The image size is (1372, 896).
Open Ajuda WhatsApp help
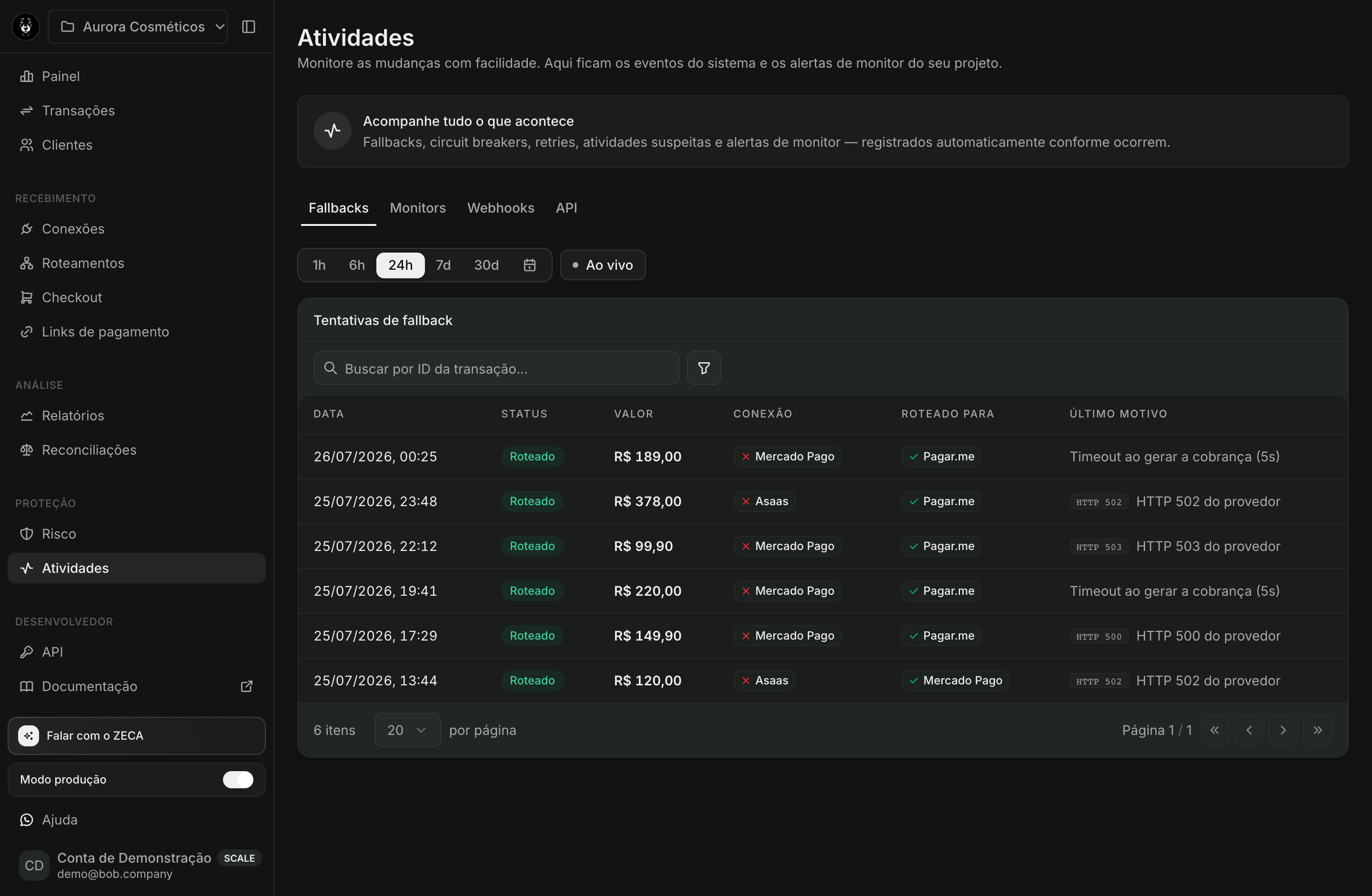[137, 820]
